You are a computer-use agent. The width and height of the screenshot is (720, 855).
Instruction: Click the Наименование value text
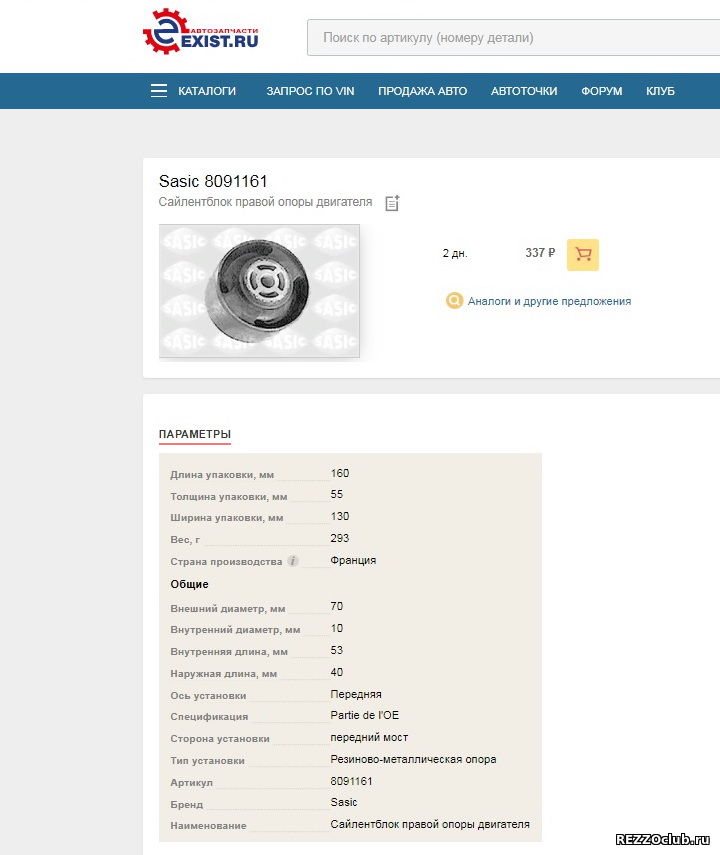tap(430, 824)
